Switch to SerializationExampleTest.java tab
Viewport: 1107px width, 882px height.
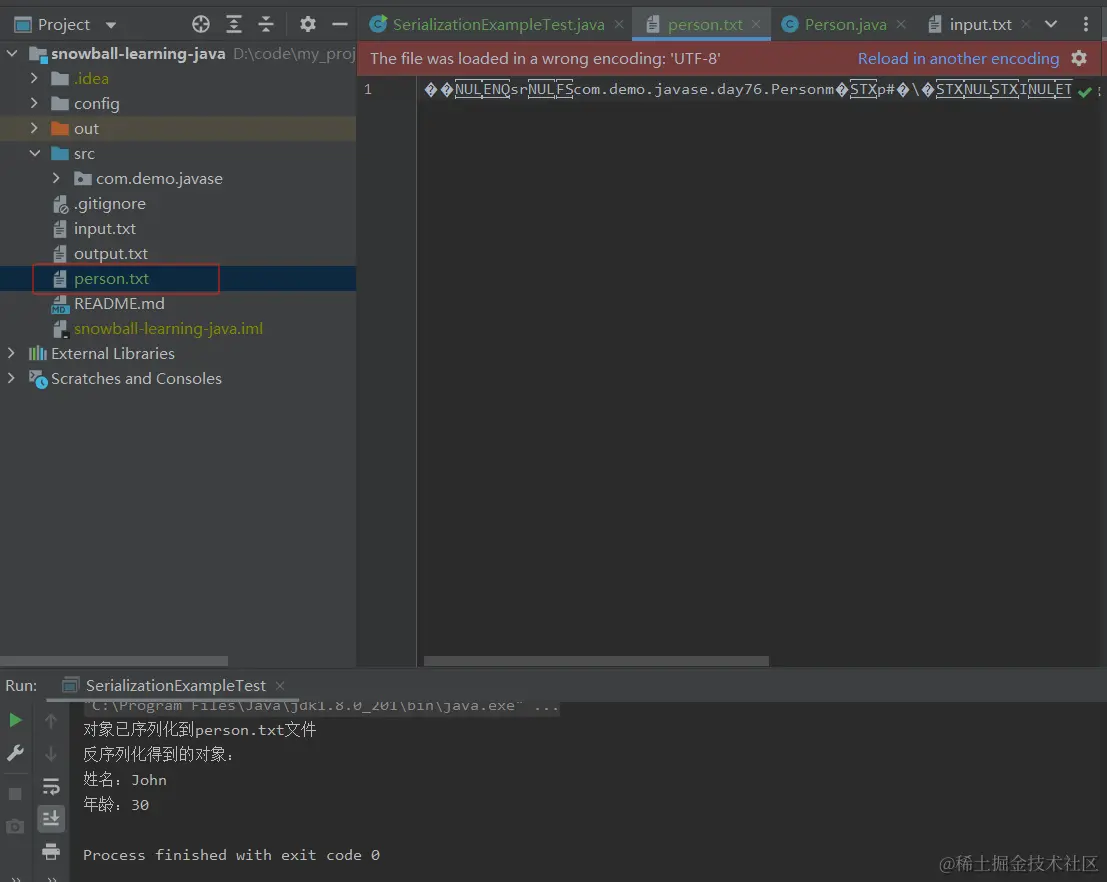click(x=498, y=25)
